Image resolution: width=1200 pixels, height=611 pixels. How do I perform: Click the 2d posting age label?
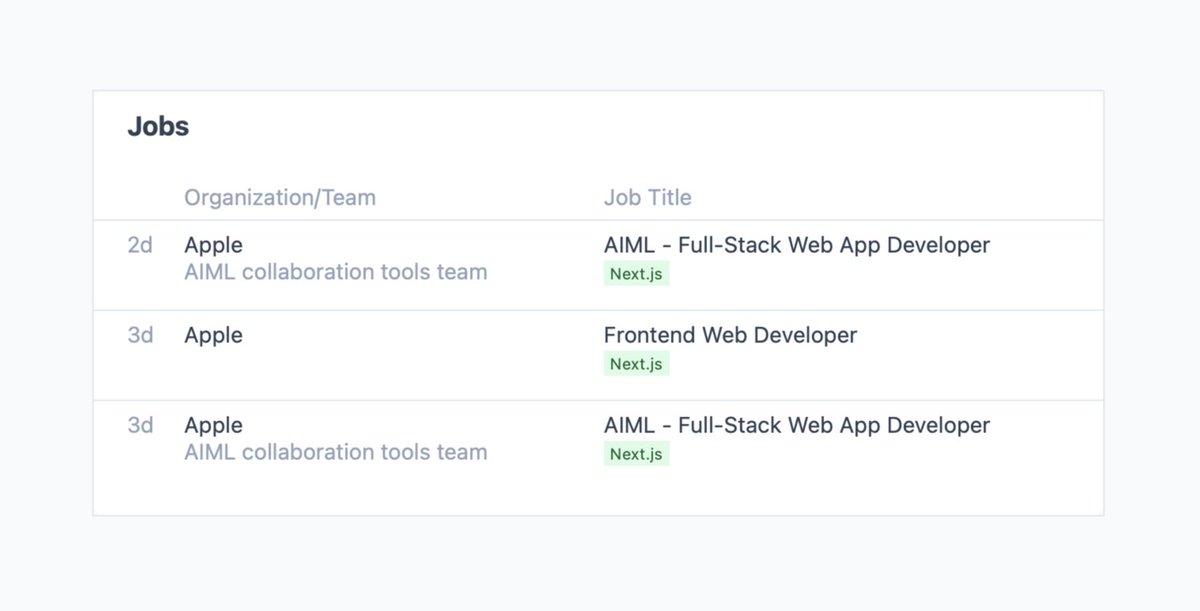tap(140, 245)
